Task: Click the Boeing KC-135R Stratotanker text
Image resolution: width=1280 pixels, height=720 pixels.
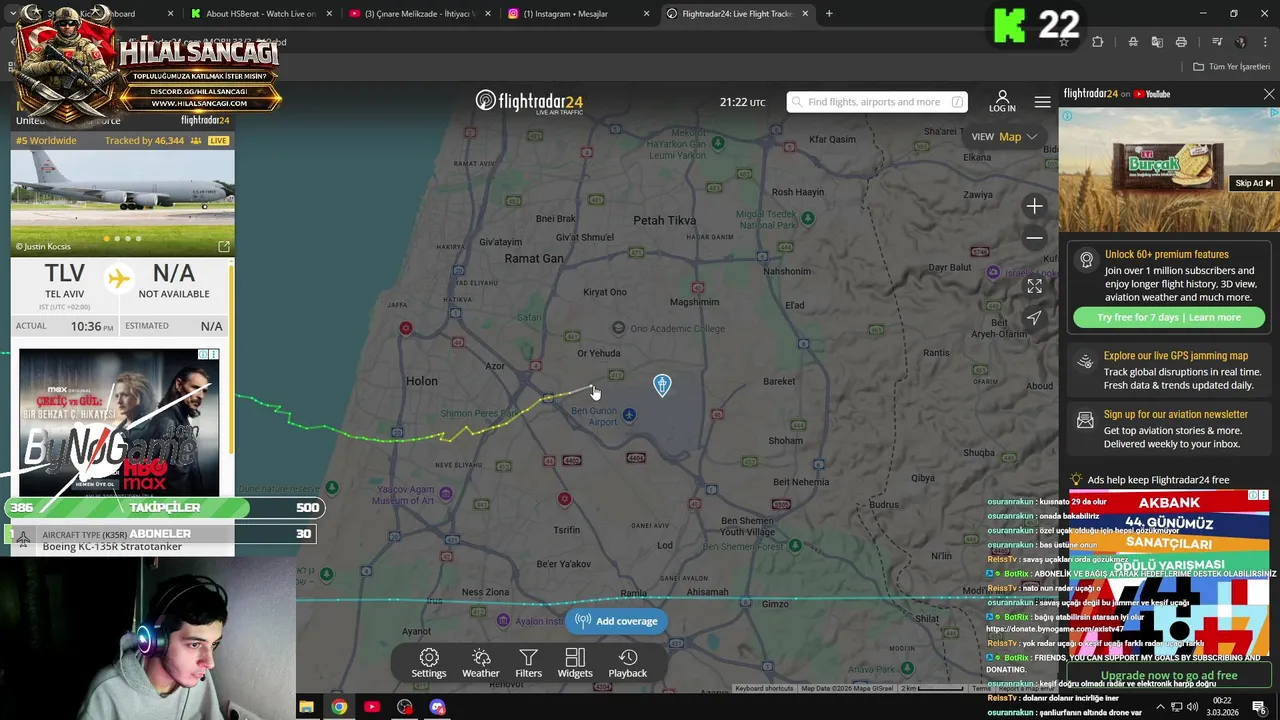Action: (112, 547)
